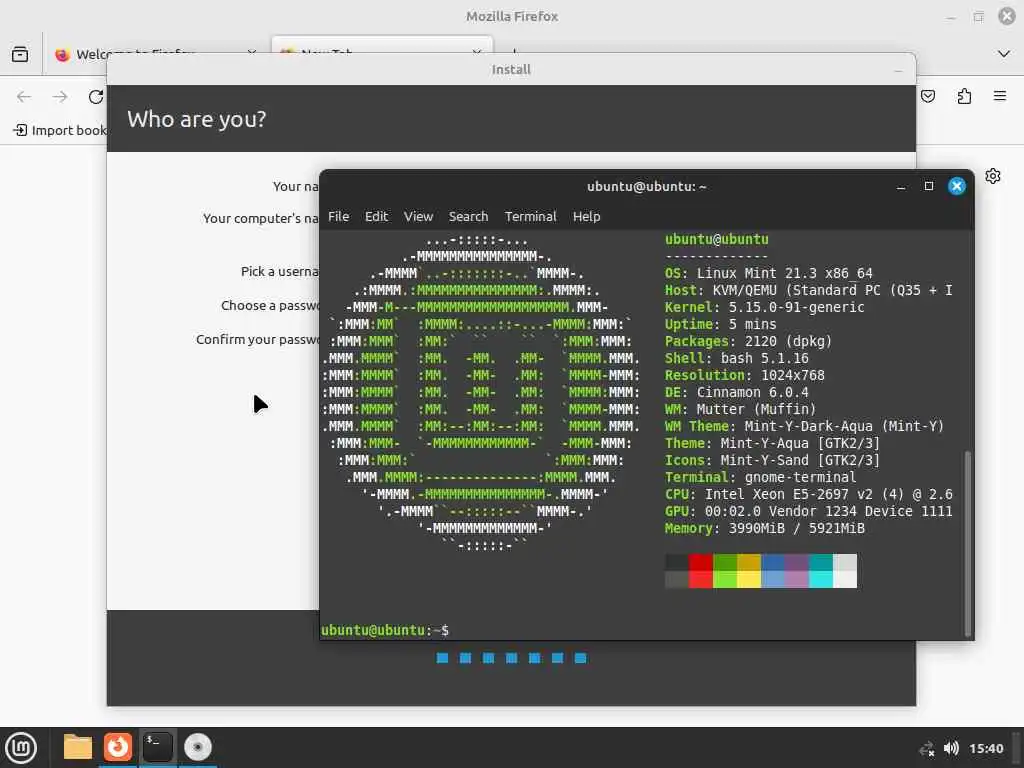Click the dark green swatch in neofetch palette
Image resolution: width=1024 pixels, height=768 pixels.
725,562
